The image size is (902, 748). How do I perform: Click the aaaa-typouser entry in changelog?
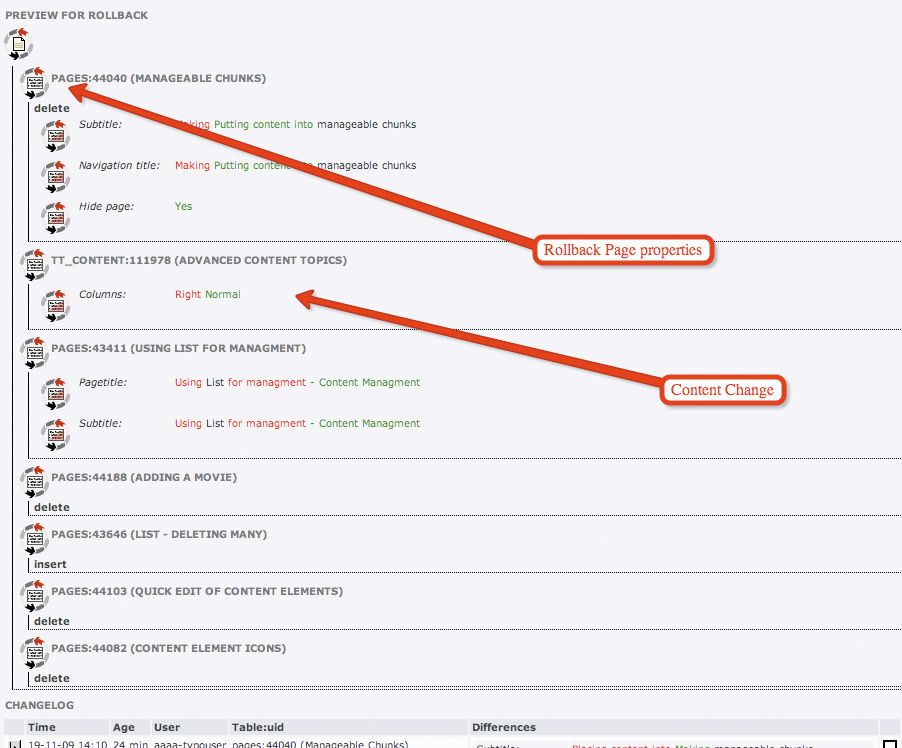[188, 744]
